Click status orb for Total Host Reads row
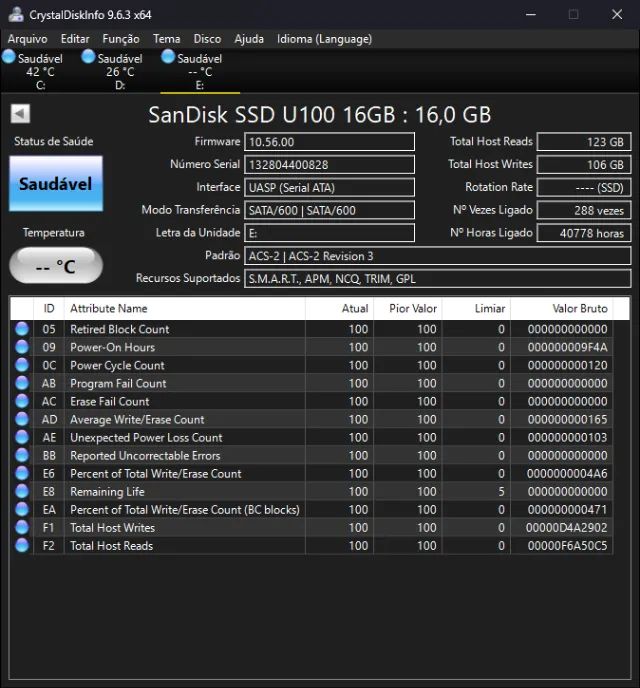Screen dimensions: 640x688 (22, 545)
